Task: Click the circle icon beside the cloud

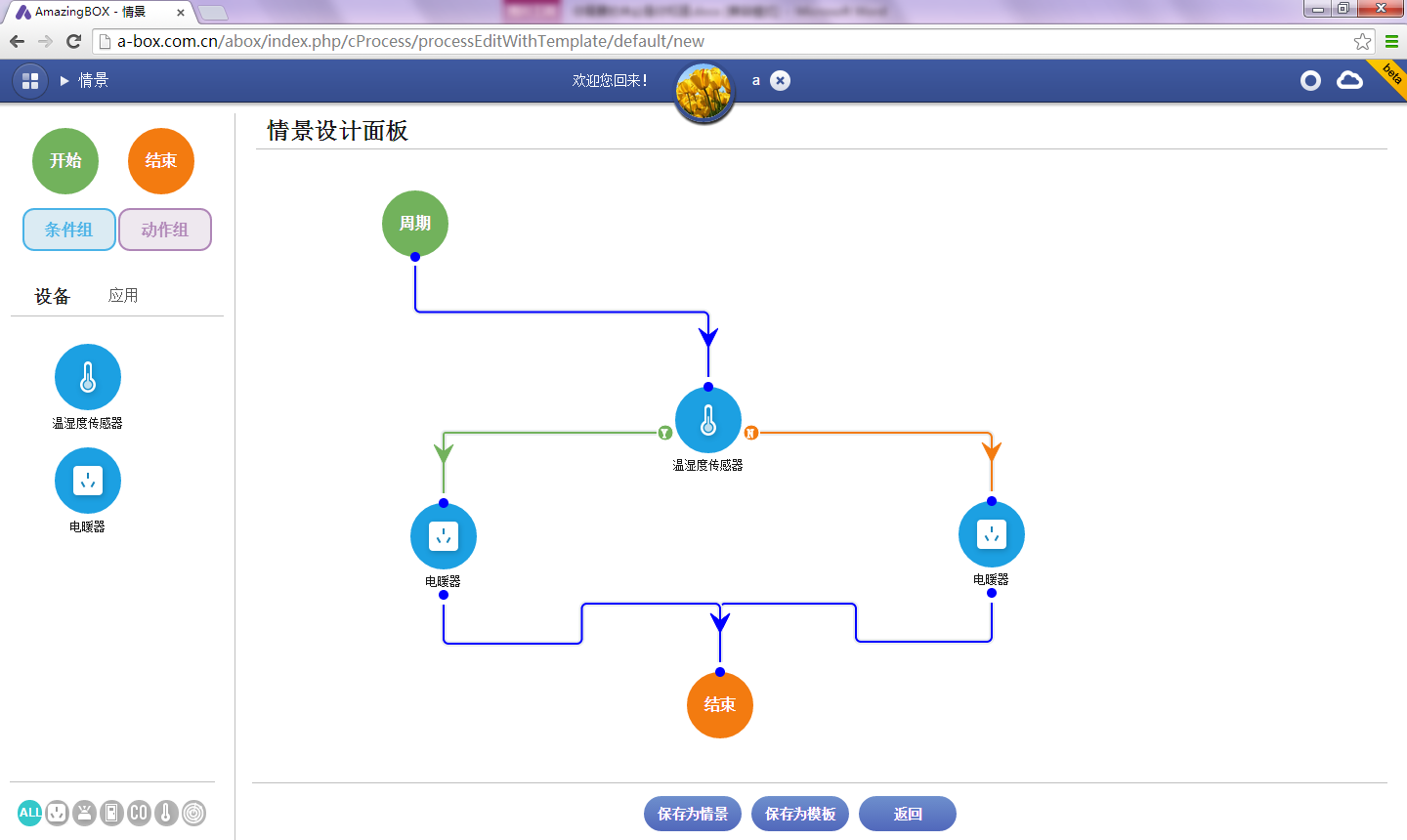Action: [x=1310, y=81]
